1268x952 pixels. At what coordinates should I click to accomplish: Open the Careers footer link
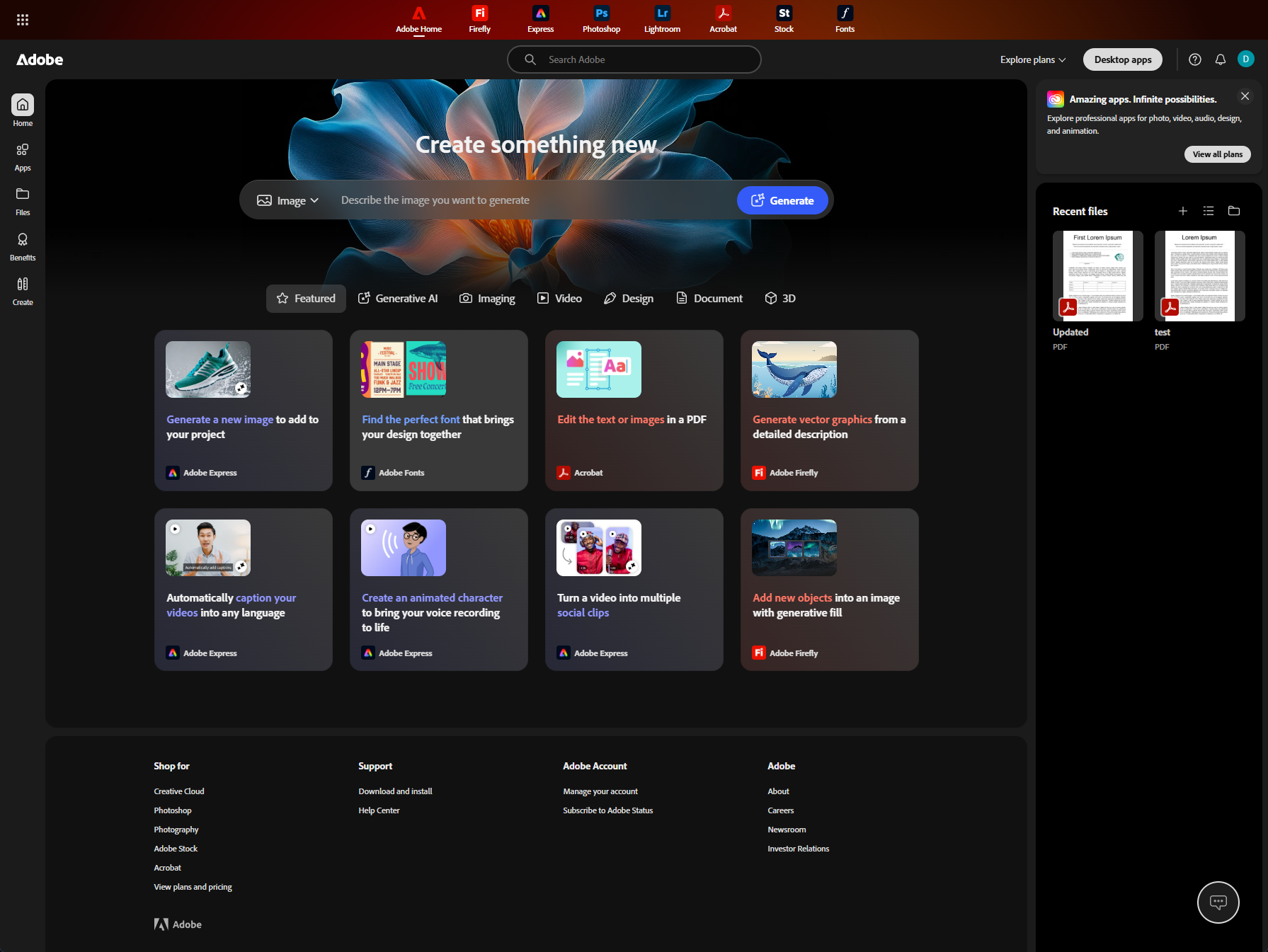click(x=780, y=810)
